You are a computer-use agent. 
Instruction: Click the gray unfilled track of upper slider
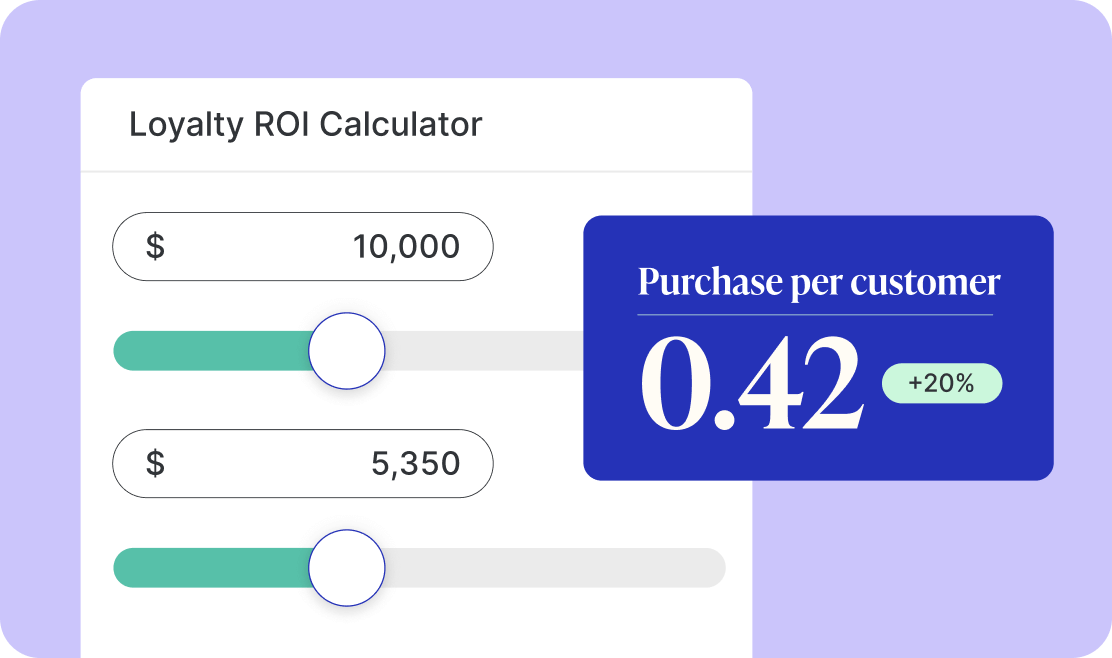(x=480, y=351)
